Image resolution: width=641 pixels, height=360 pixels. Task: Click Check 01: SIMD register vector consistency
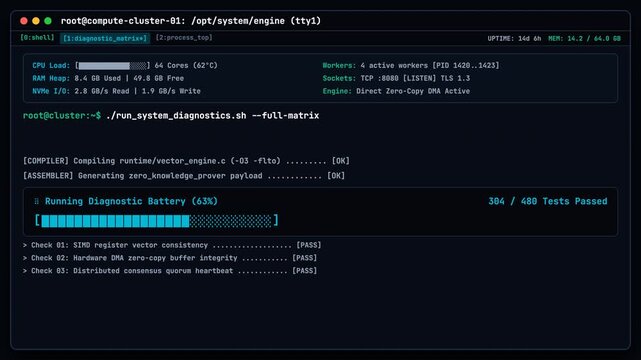172,245
